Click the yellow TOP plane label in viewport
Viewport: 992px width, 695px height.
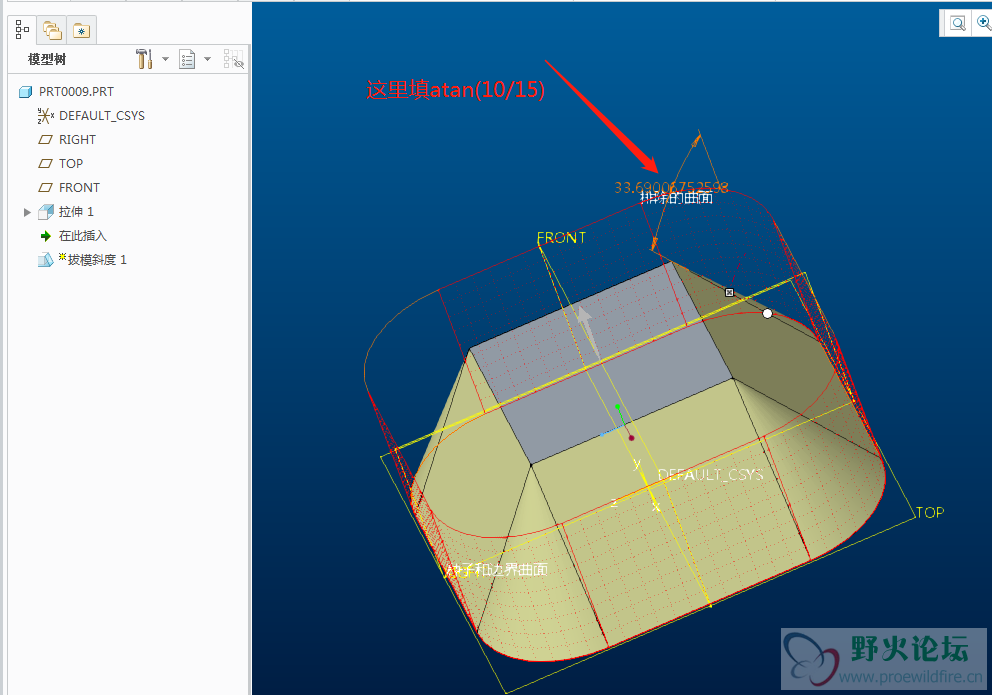point(930,512)
